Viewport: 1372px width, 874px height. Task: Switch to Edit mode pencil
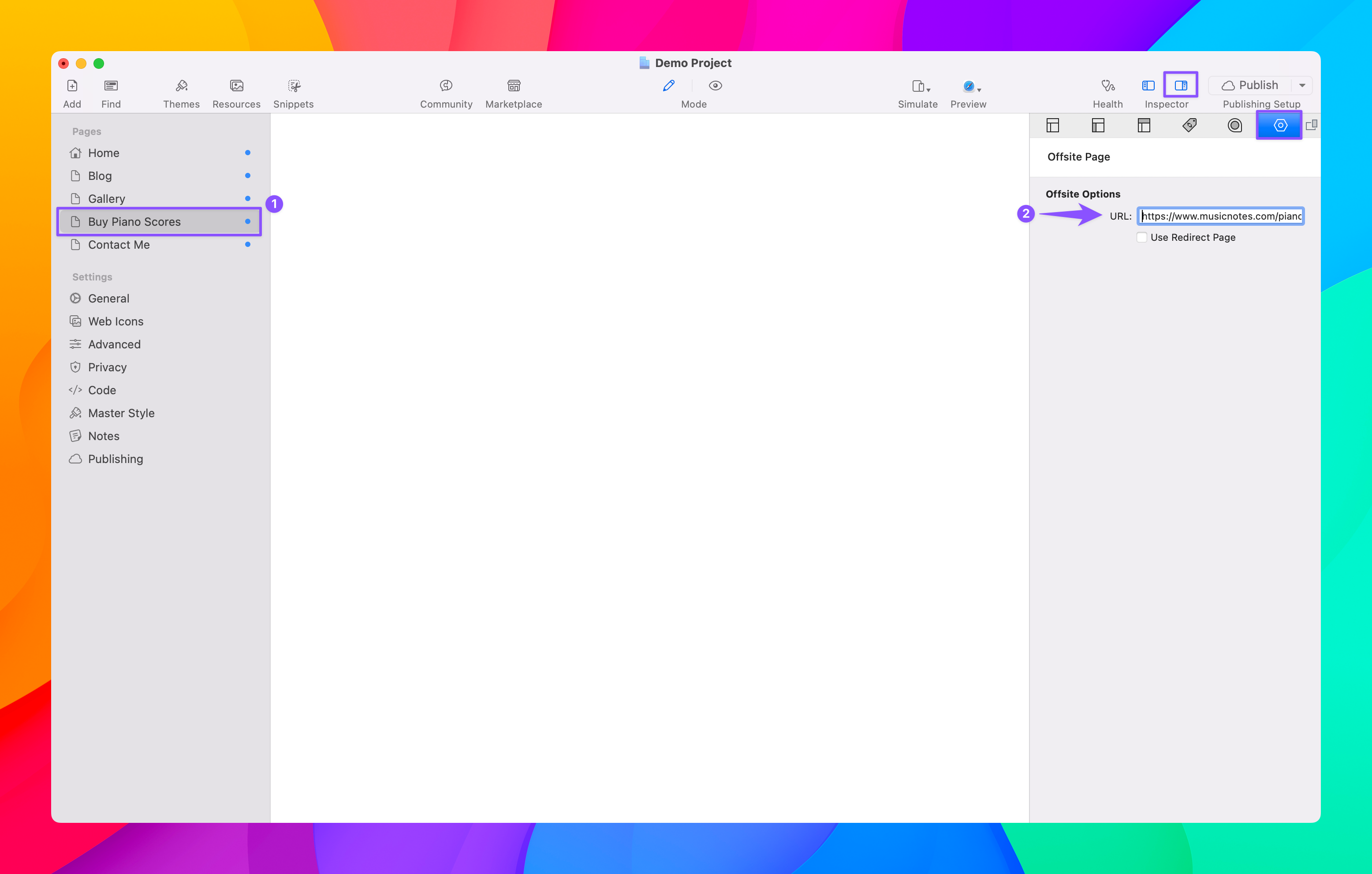coord(669,86)
